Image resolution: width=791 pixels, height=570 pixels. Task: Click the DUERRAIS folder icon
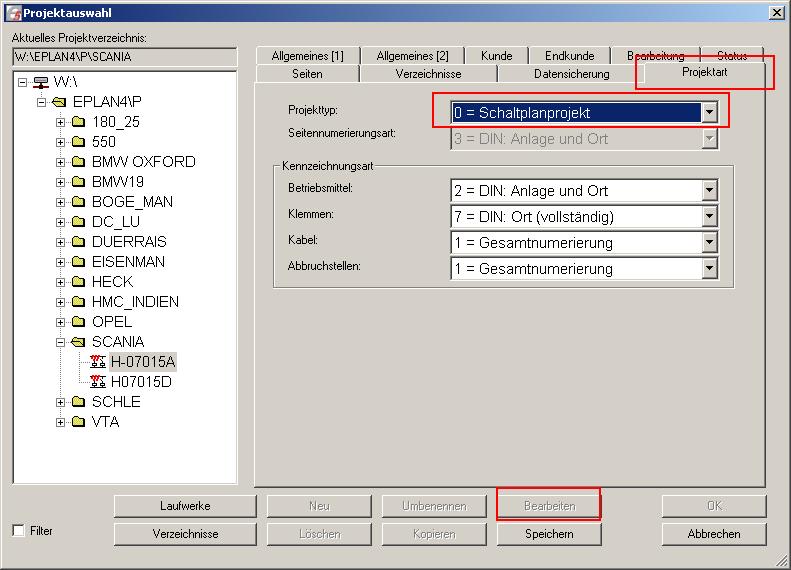coord(78,242)
